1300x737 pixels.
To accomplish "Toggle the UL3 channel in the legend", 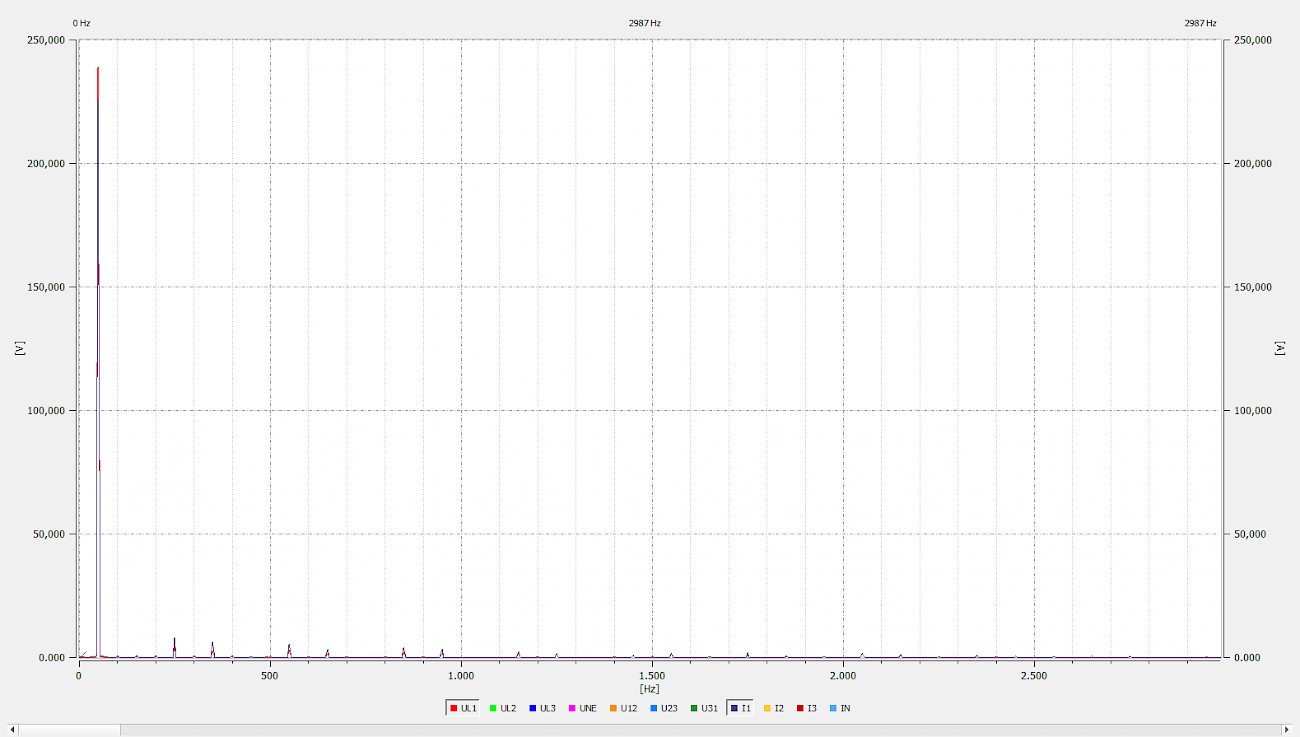I will [541, 708].
